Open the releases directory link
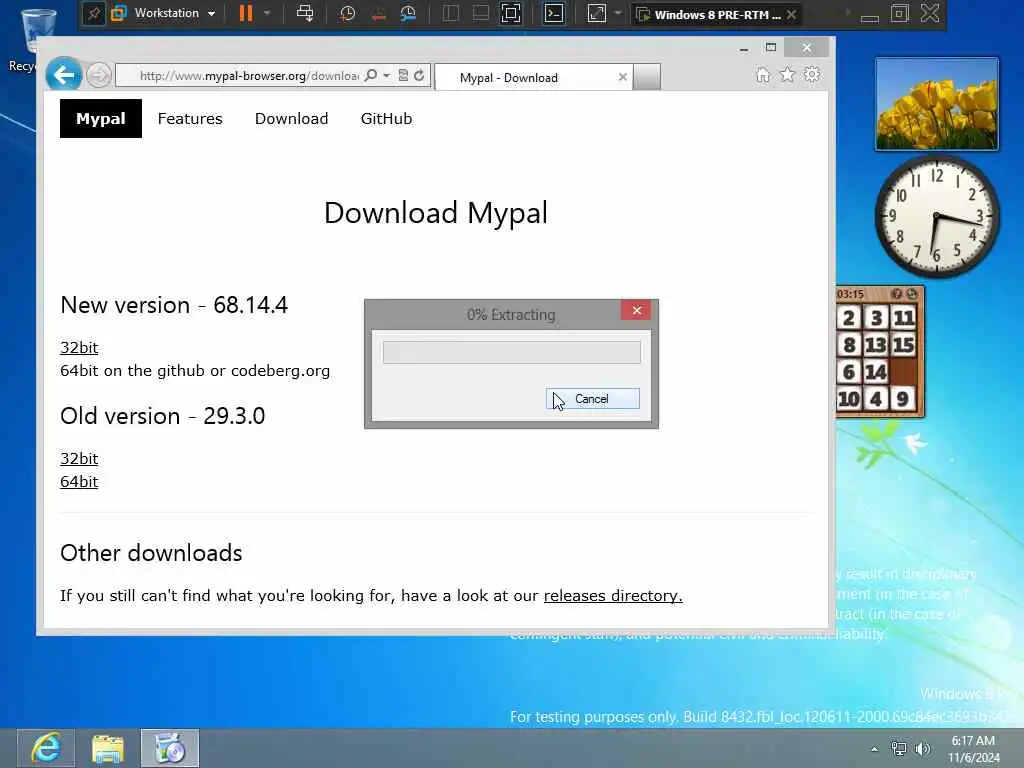The image size is (1024, 768). tap(613, 596)
